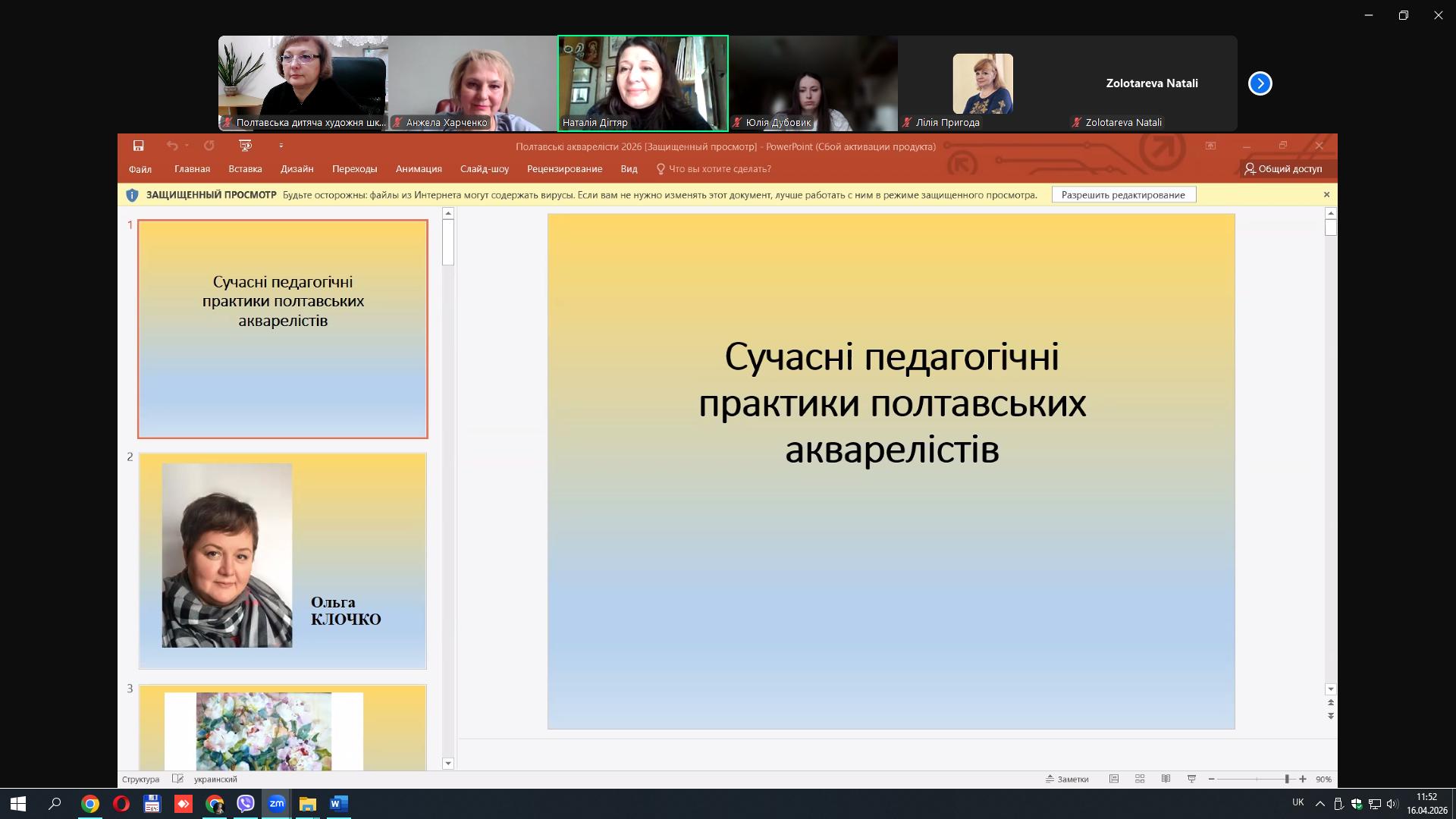Select slide 2 thumbnail Ольга Клочко
The image size is (1456, 819).
[x=282, y=560]
